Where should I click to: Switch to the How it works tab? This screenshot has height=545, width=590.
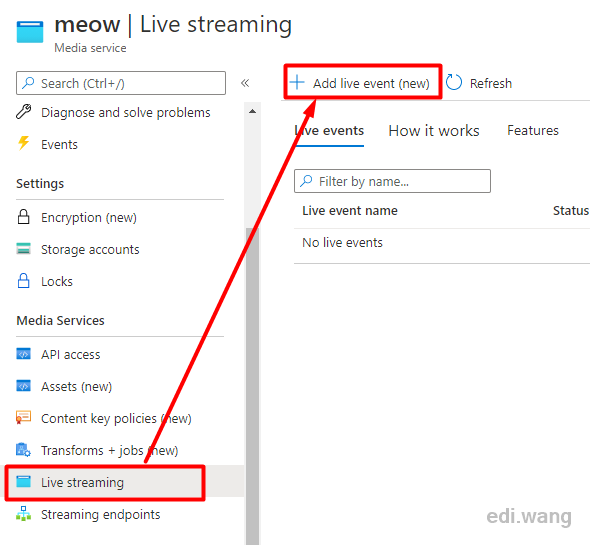(x=434, y=131)
